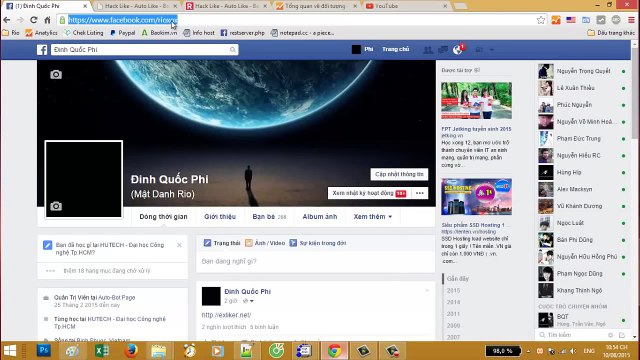Open privacy shortcuts lock icon
Image resolution: width=640 pixels, height=360 pixels.
479,50
